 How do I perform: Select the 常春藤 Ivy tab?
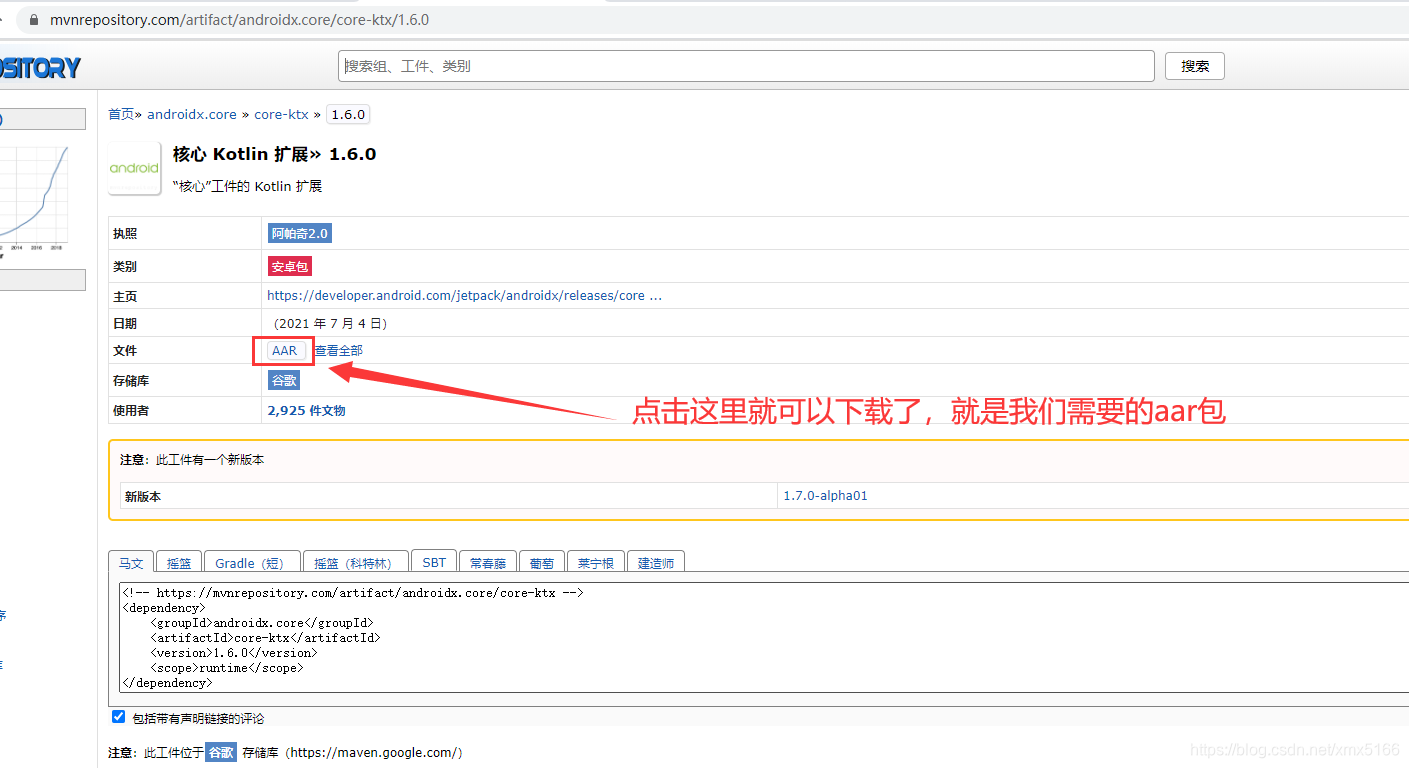click(x=488, y=563)
